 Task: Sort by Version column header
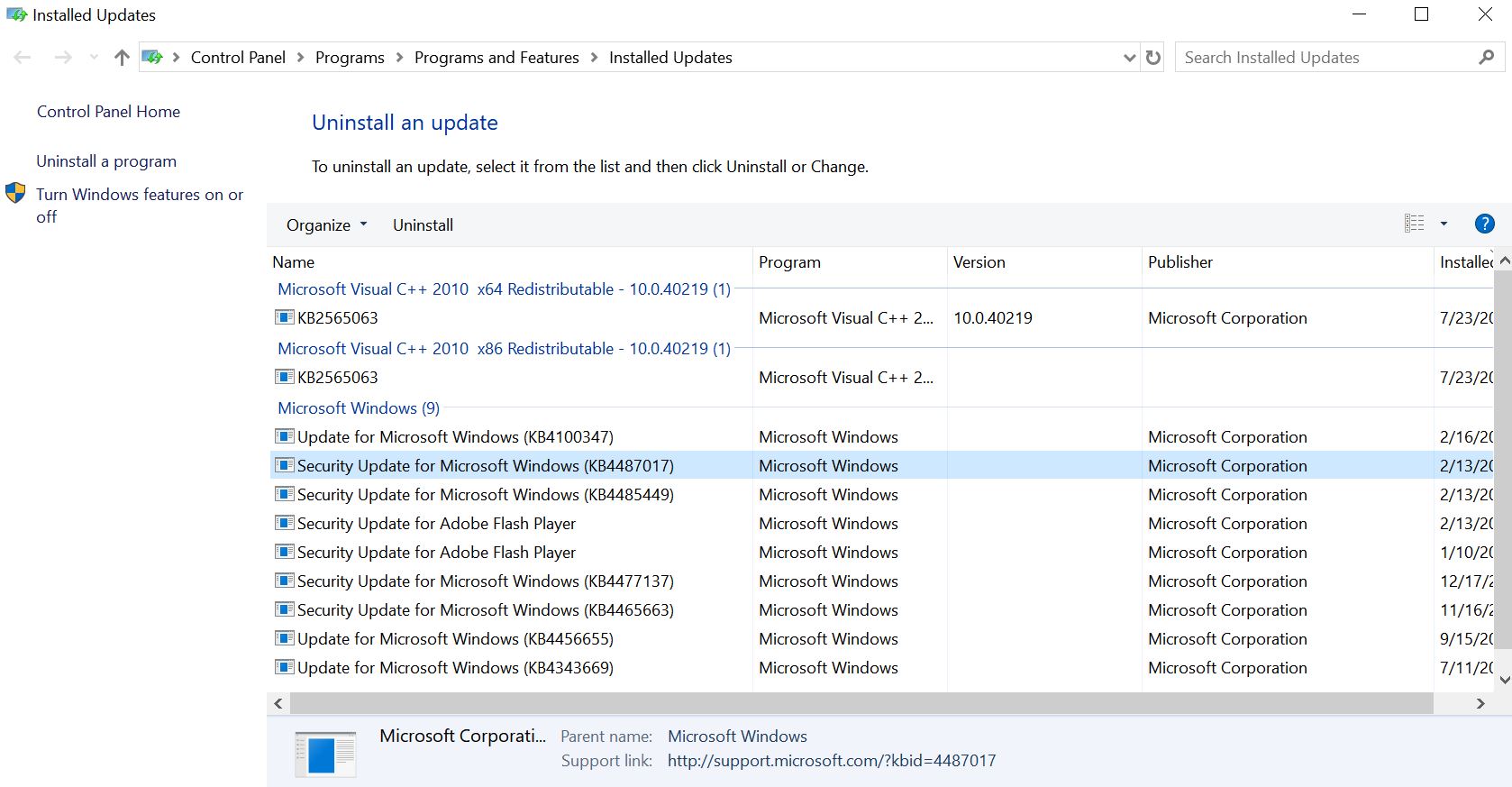(x=1044, y=262)
